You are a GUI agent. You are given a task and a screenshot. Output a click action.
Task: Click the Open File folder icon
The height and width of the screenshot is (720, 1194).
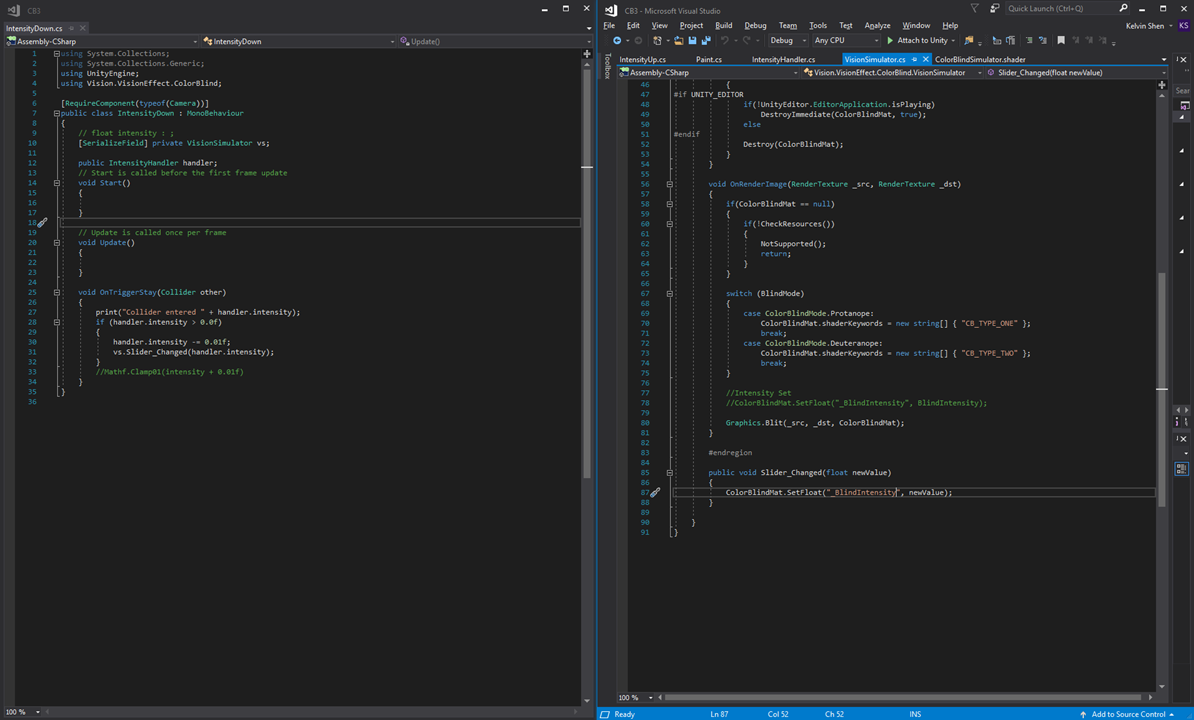(678, 41)
